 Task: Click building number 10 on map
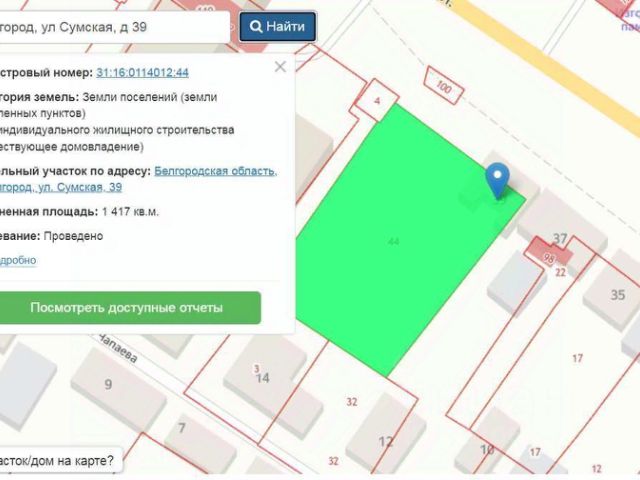click(x=487, y=449)
